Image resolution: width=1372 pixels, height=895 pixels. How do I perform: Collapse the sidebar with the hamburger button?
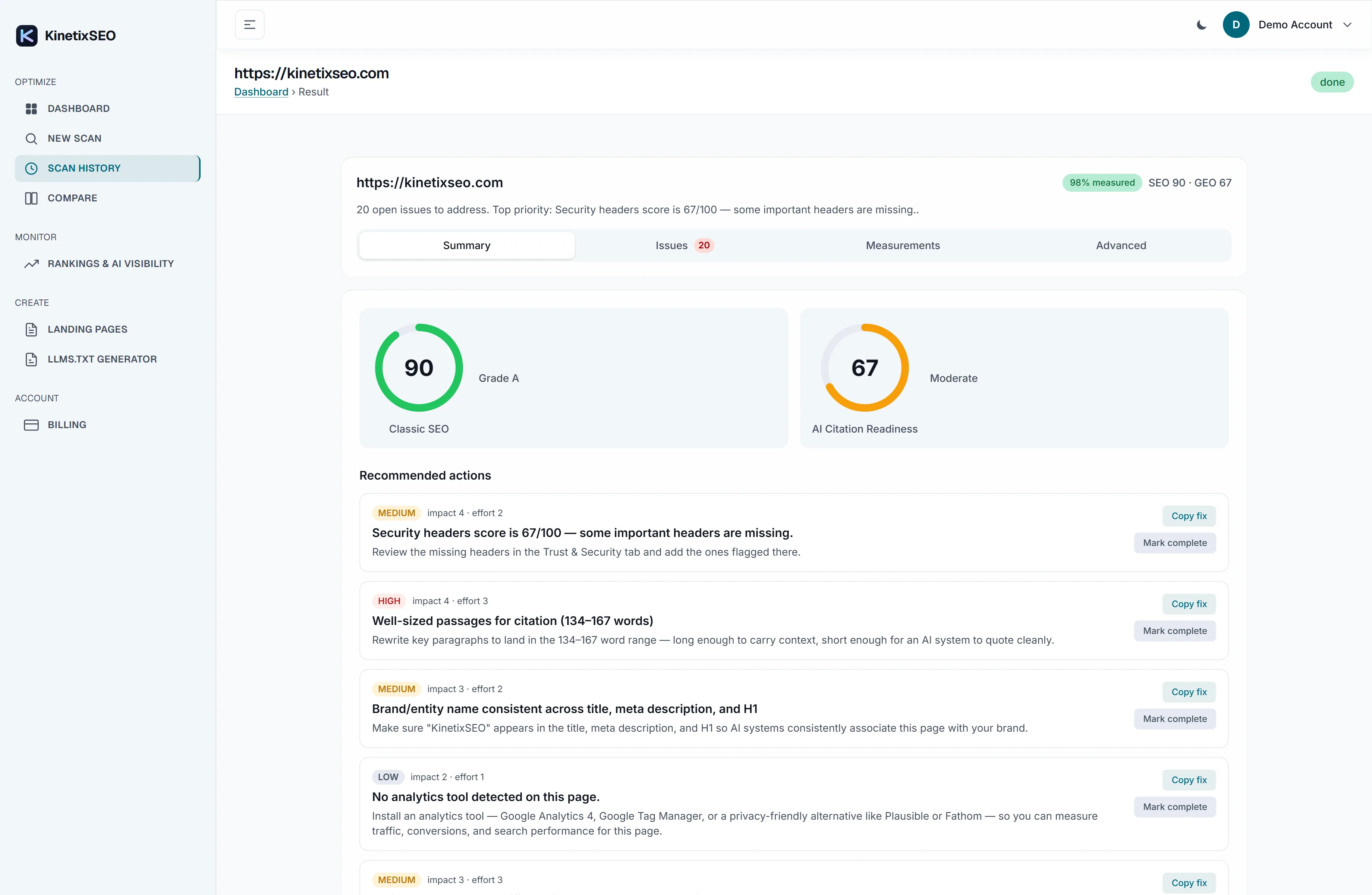coord(250,25)
